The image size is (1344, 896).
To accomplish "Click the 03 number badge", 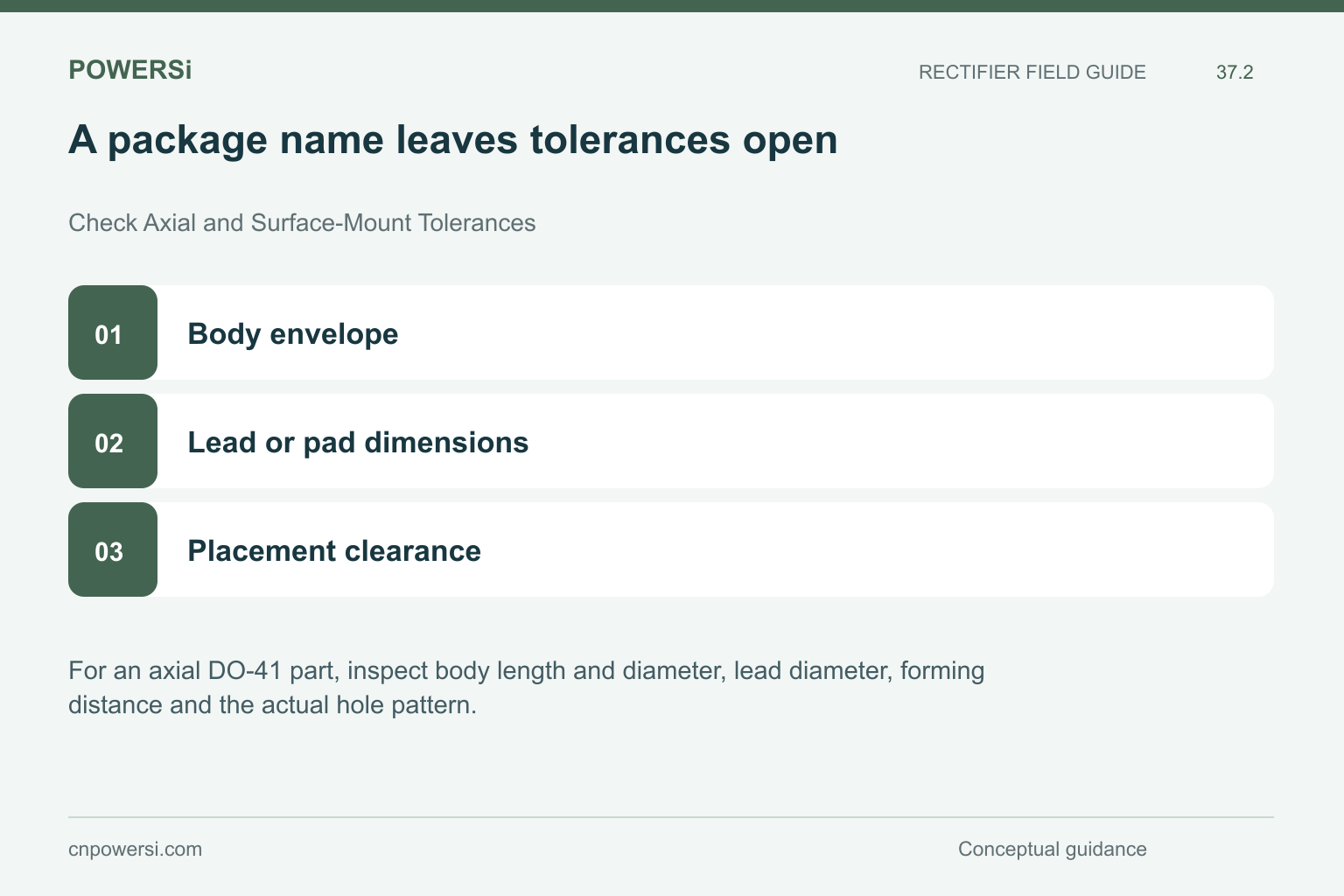I will 113,549.
